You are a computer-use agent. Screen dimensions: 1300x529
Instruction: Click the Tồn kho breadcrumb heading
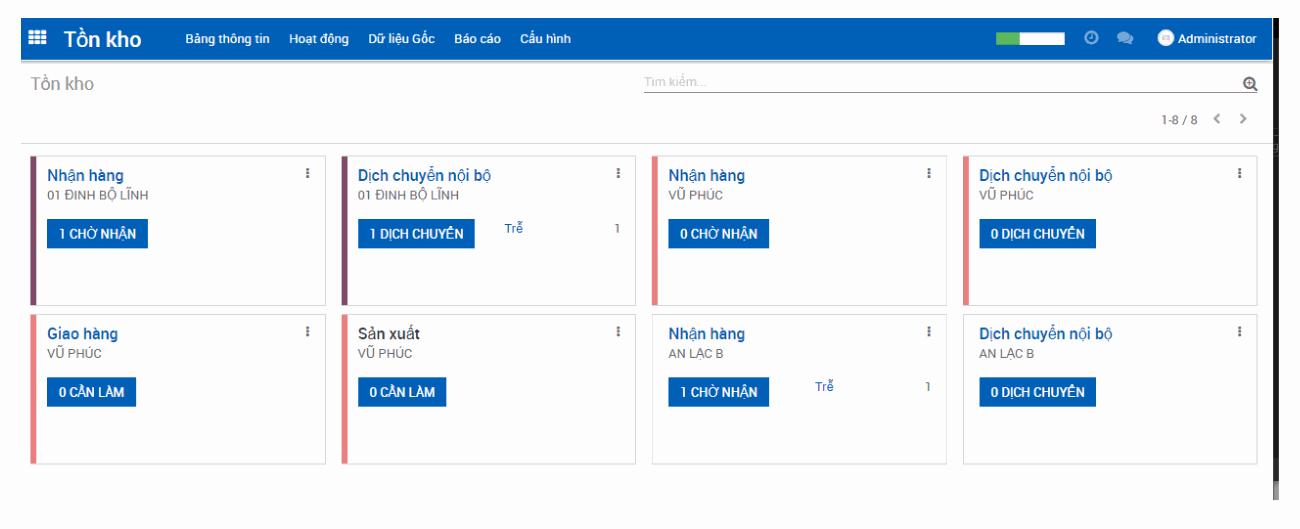[x=62, y=84]
